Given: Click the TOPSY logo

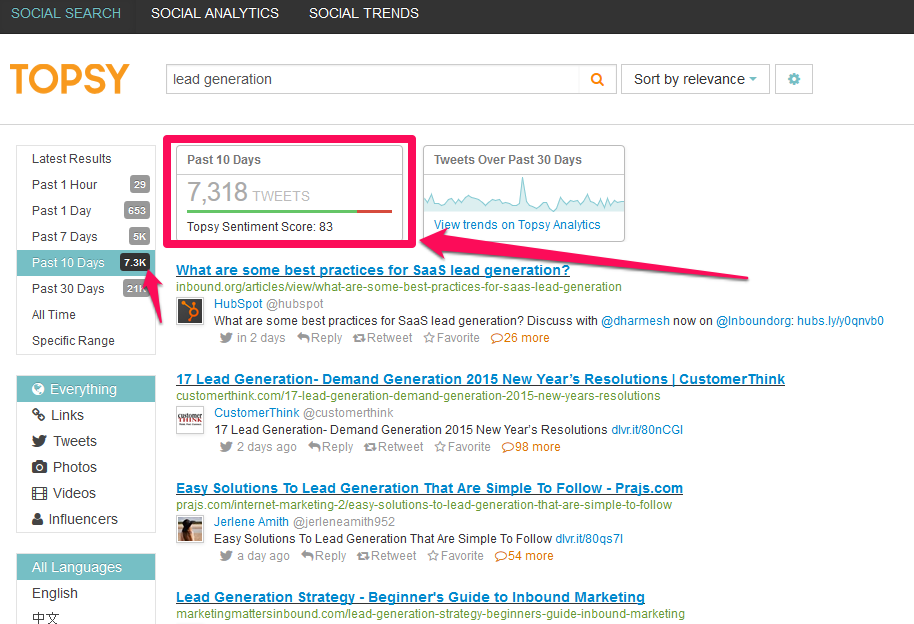Looking at the screenshot, I should [69, 79].
